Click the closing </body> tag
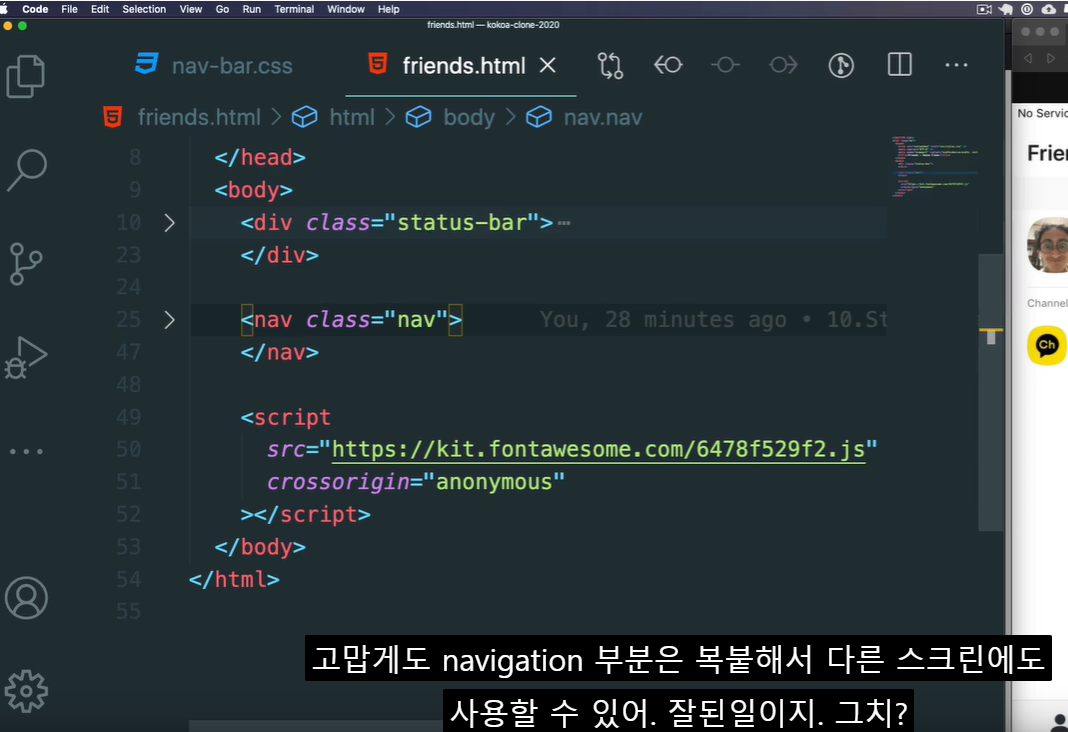Viewport: 1068px width, 732px height. (260, 547)
